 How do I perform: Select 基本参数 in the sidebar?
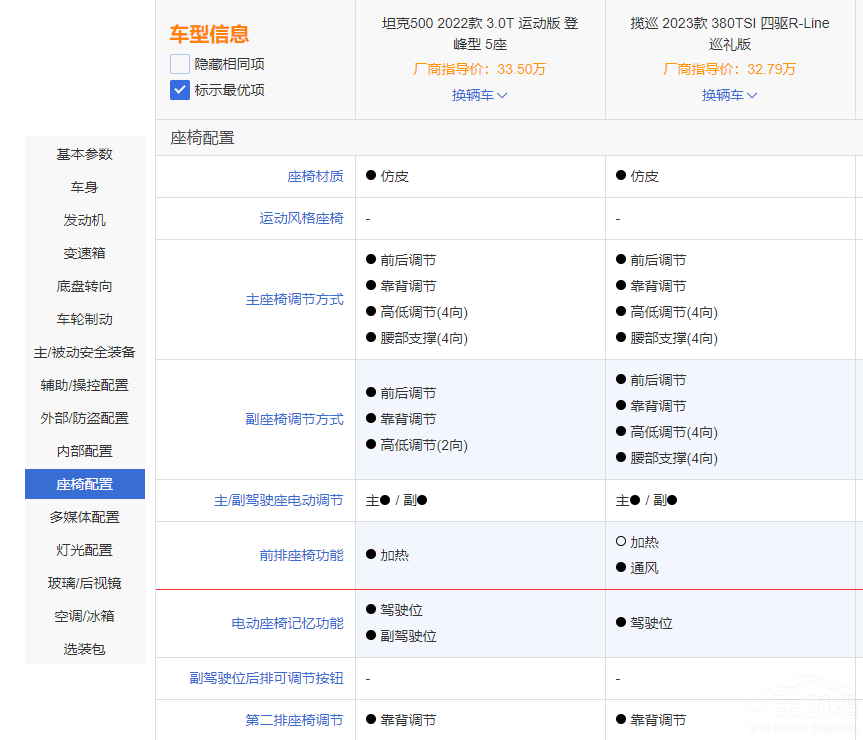coord(85,154)
